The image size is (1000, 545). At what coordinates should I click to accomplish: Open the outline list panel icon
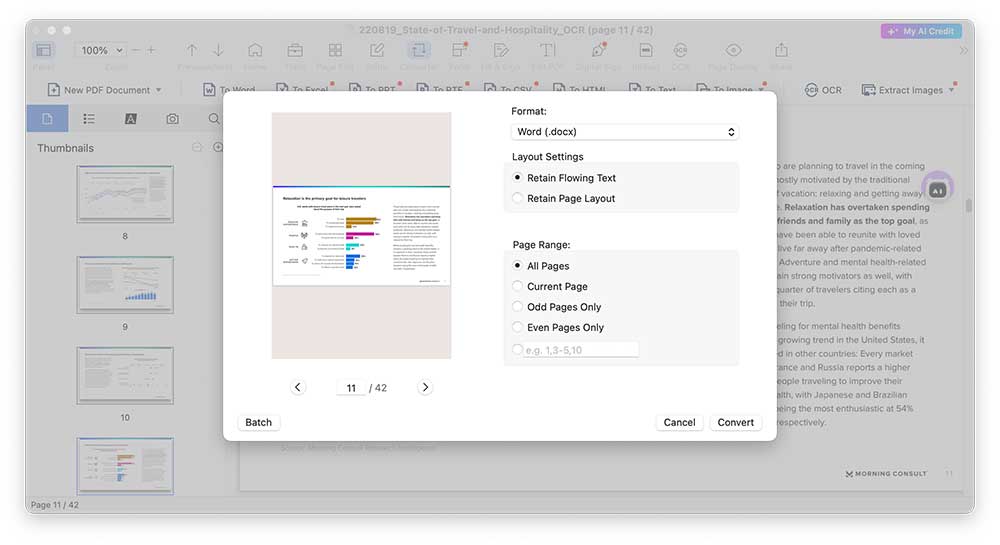point(89,119)
